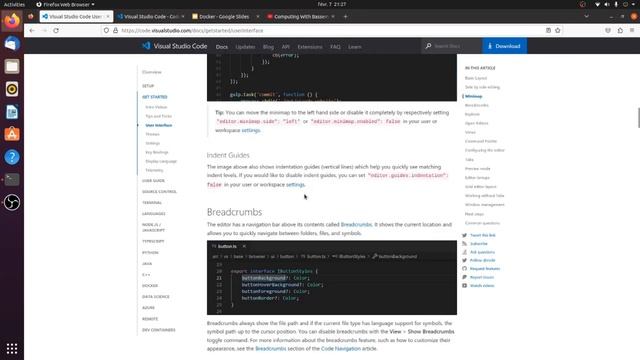
Task: Expand the SETUP section in sidebar
Action: click(148, 86)
